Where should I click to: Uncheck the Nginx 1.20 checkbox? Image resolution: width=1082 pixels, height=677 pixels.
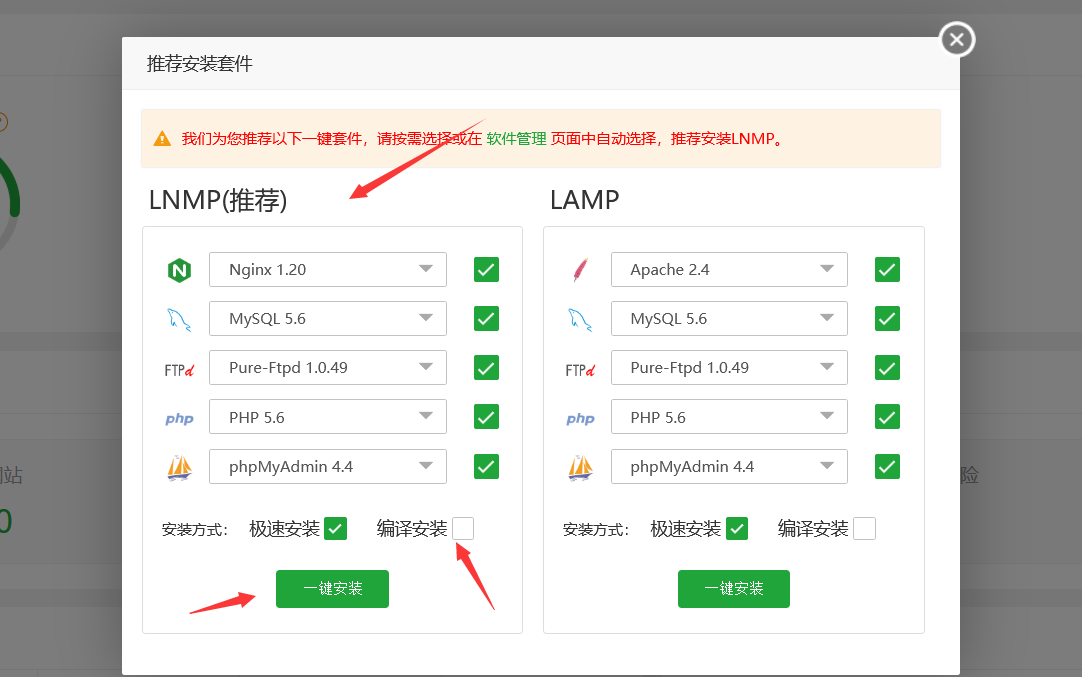(486, 269)
